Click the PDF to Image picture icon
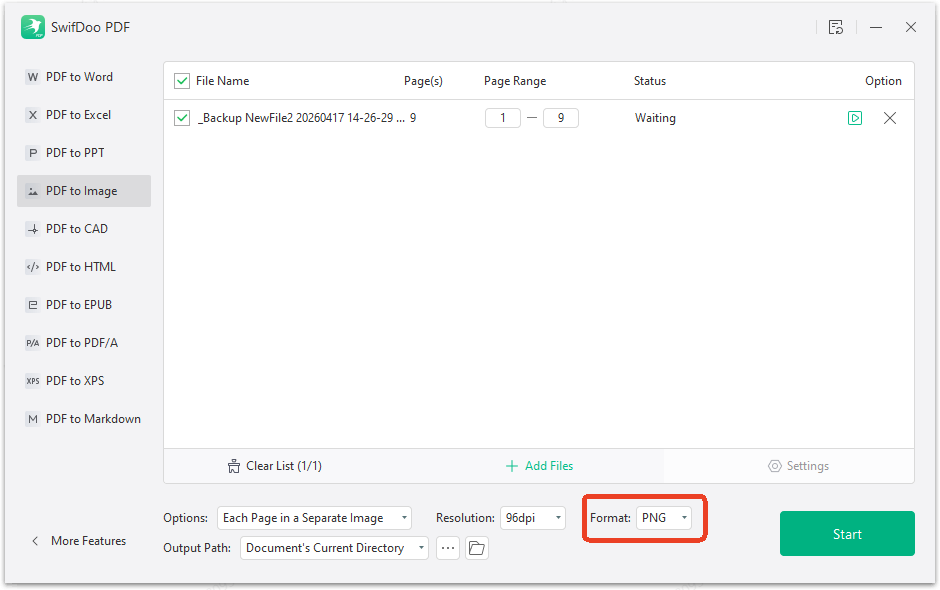The height and width of the screenshot is (590, 940). (33, 191)
